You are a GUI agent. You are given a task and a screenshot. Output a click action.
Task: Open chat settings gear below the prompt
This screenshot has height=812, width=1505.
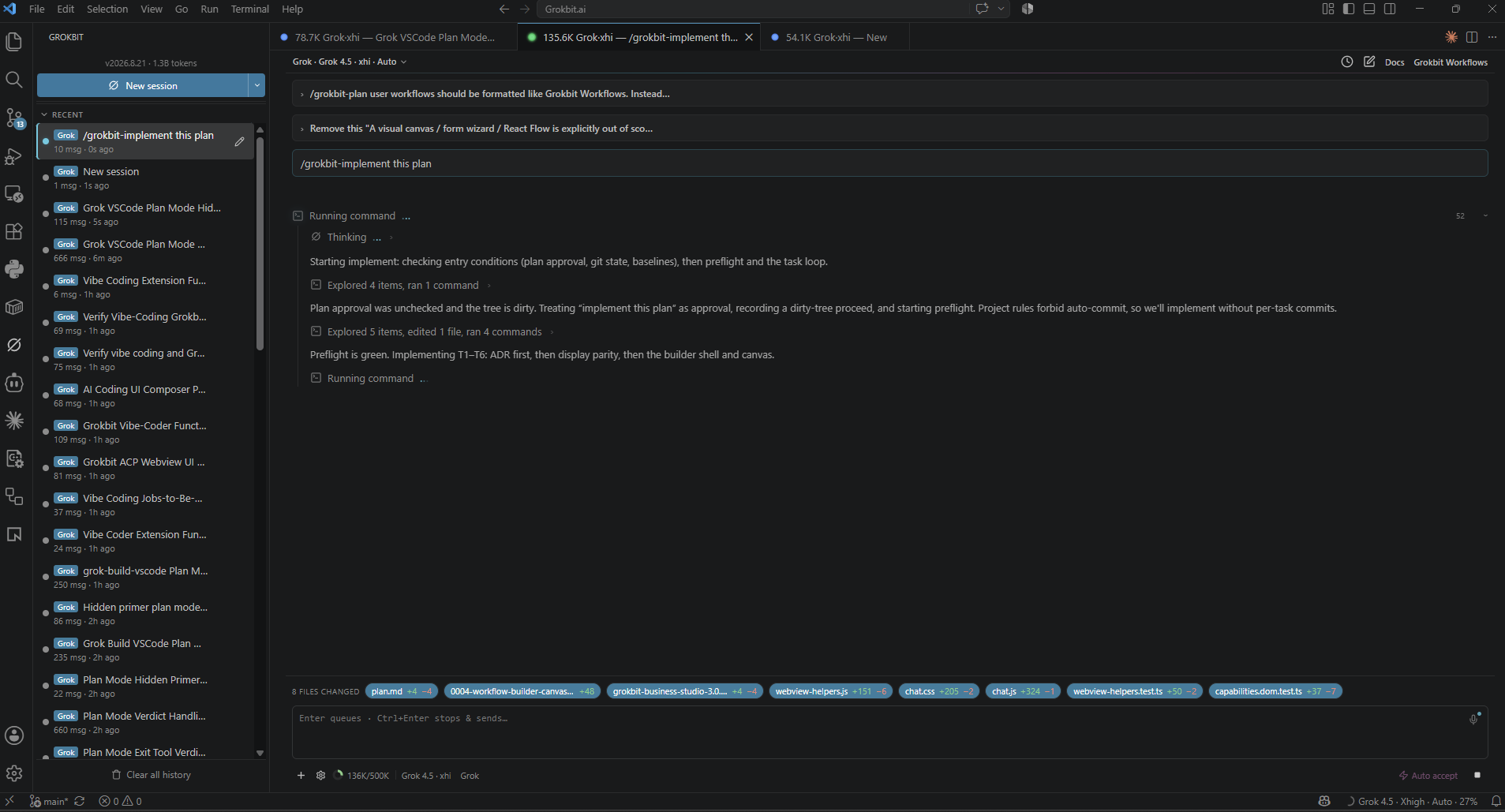coord(320,776)
